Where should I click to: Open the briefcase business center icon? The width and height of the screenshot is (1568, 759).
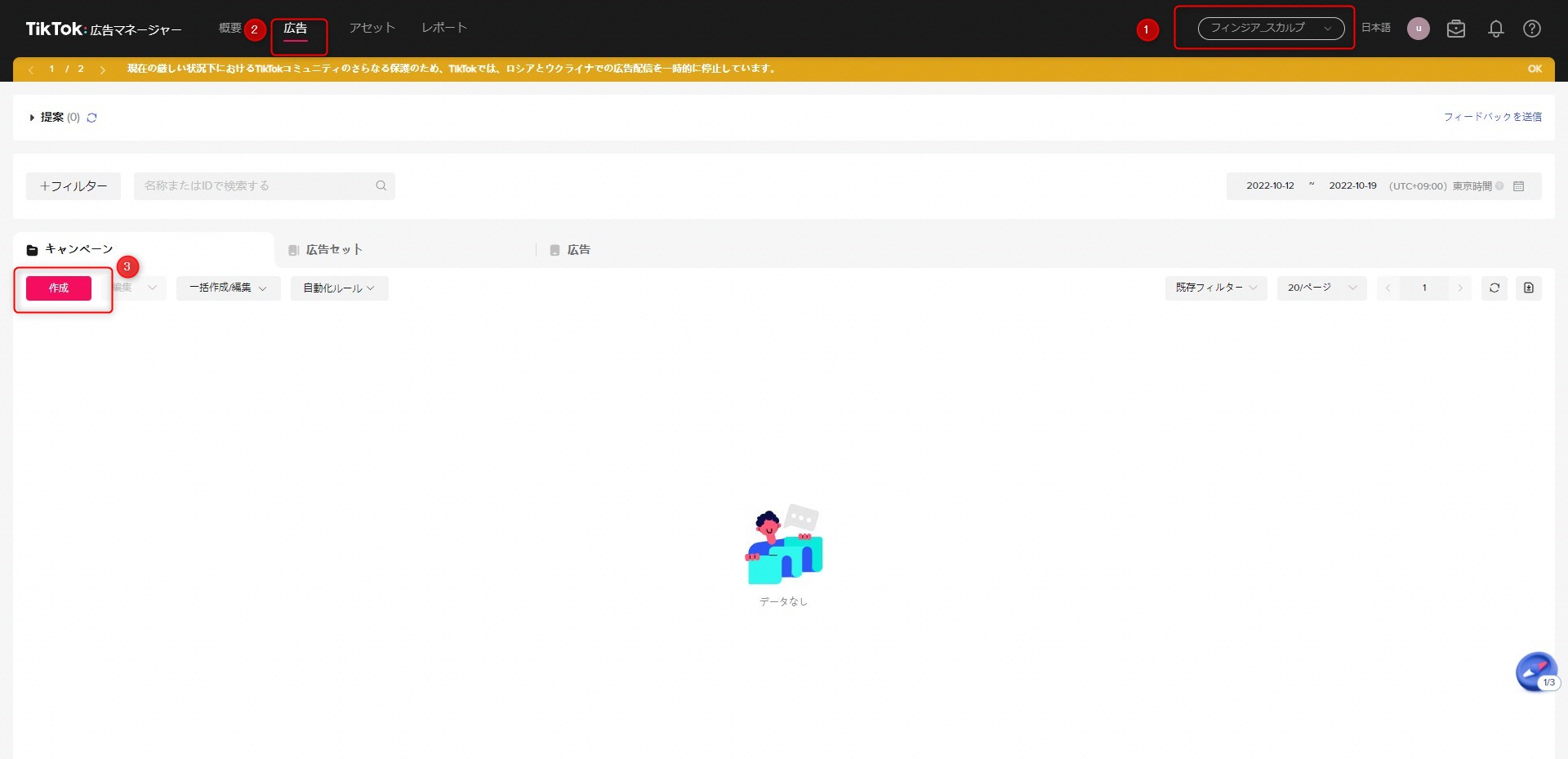coord(1455,29)
